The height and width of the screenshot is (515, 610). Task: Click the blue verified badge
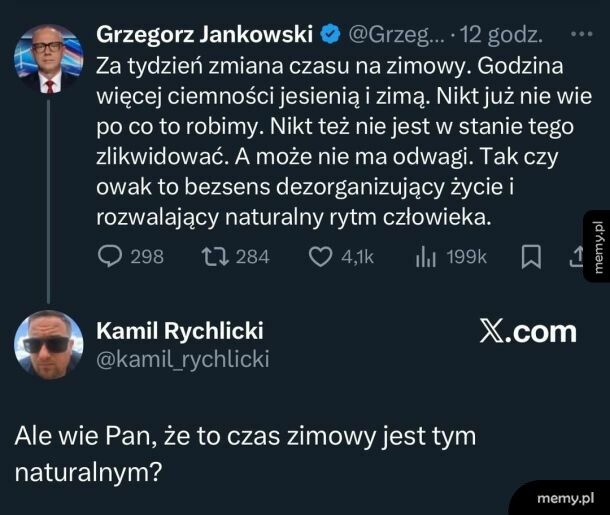point(327,35)
